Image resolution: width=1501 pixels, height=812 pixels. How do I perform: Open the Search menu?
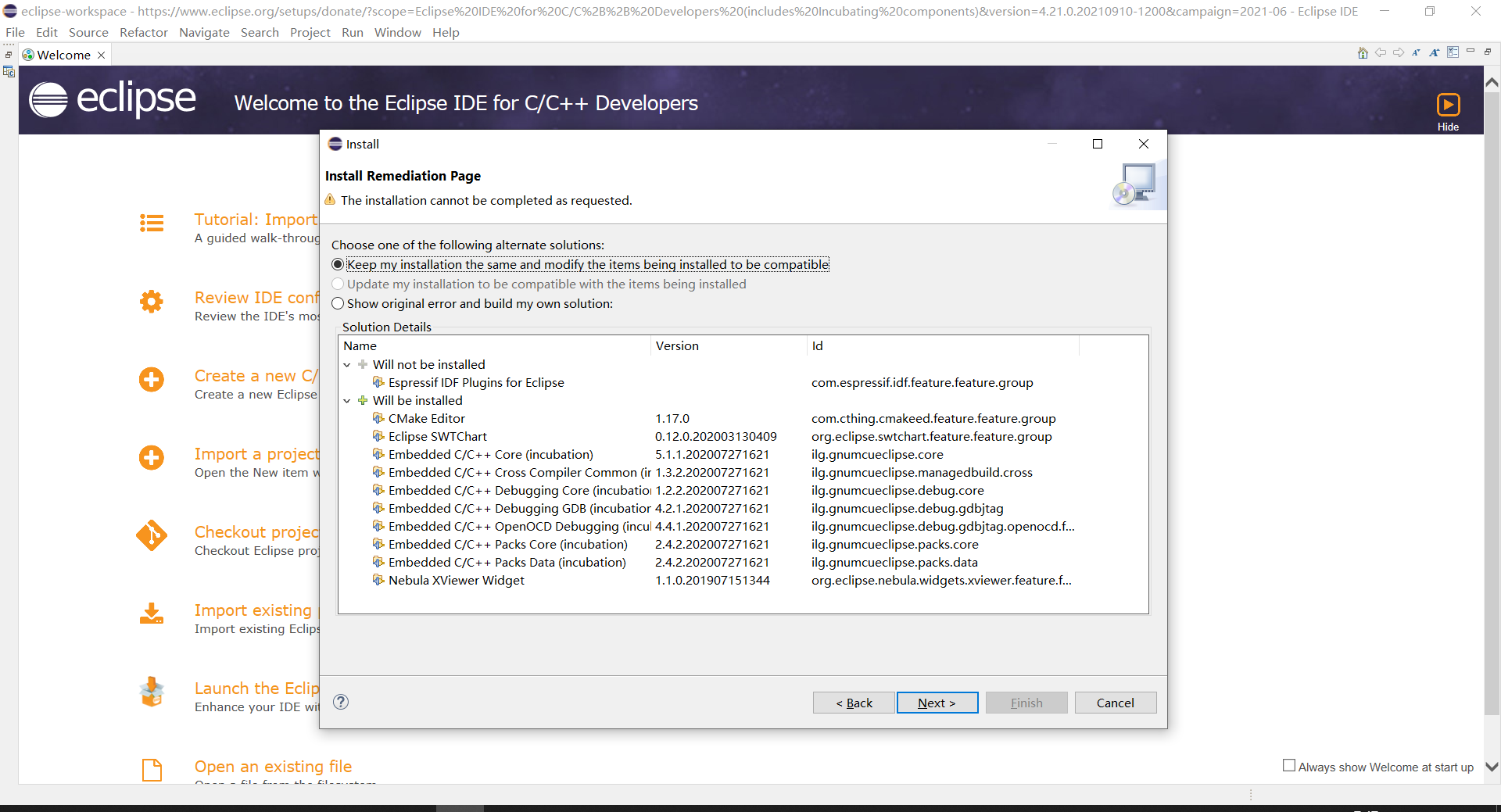click(x=260, y=32)
